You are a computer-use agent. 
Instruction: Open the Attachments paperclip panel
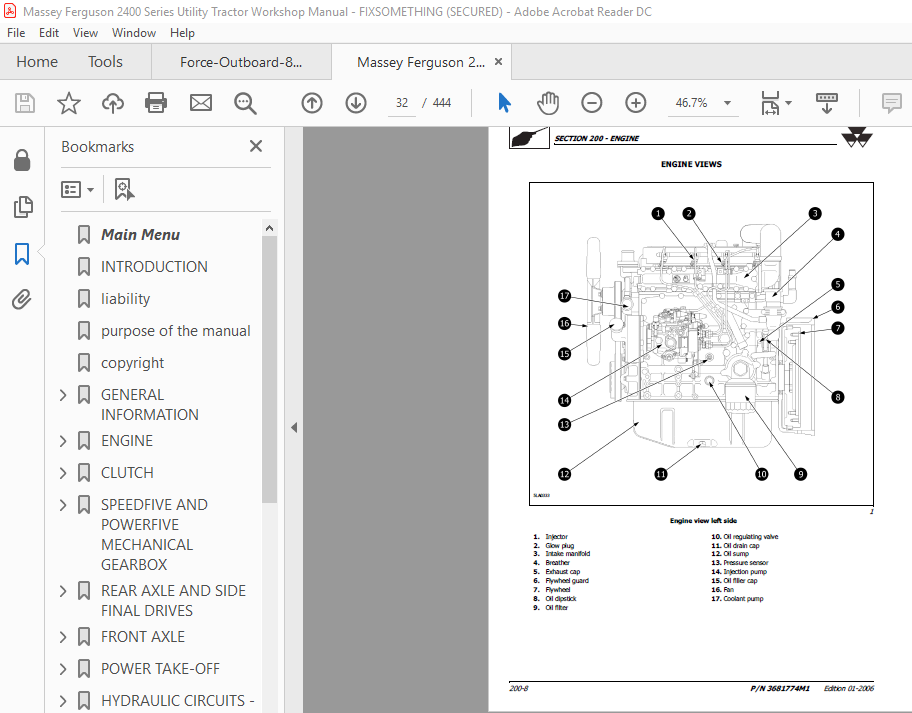pyautogui.click(x=22, y=300)
